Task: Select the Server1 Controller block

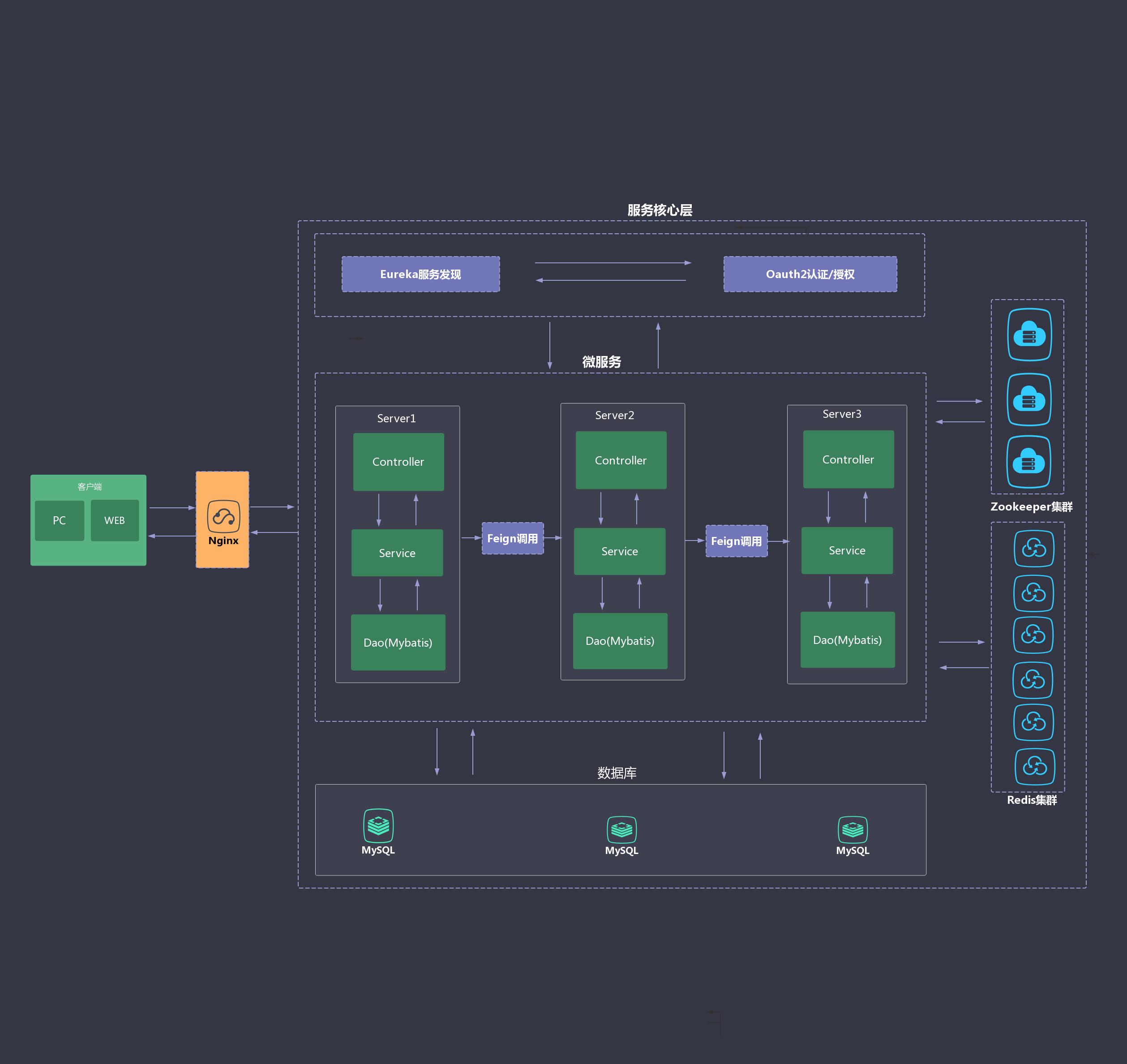Action: 398,462
